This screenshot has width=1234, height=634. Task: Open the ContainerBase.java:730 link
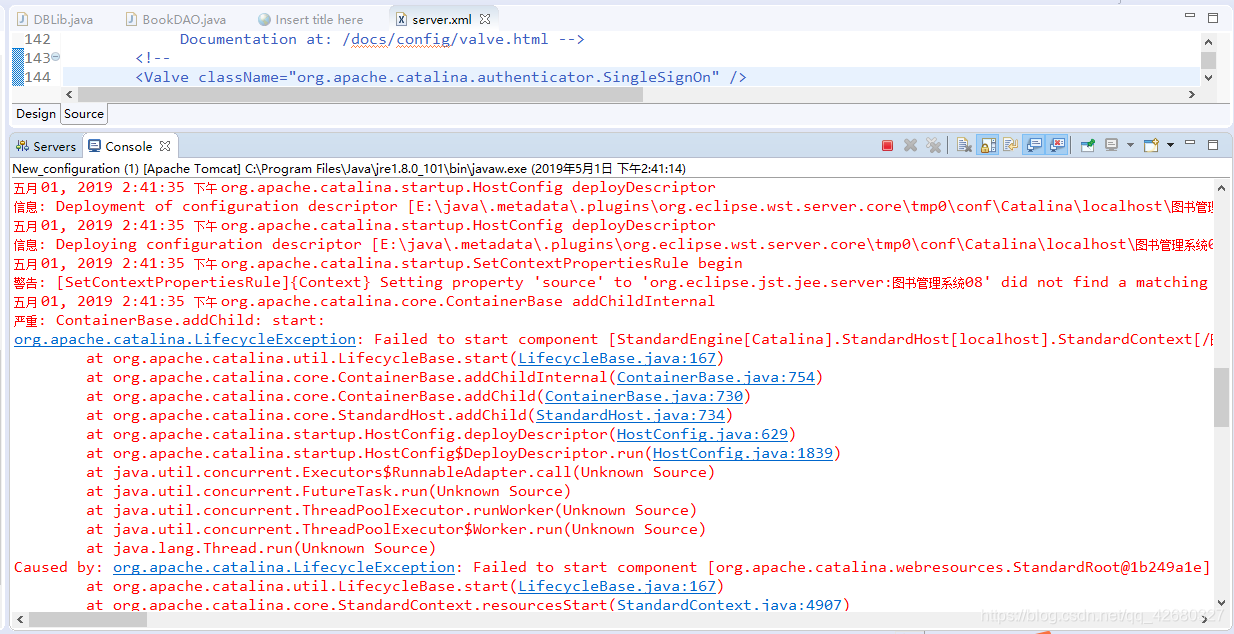[644, 396]
